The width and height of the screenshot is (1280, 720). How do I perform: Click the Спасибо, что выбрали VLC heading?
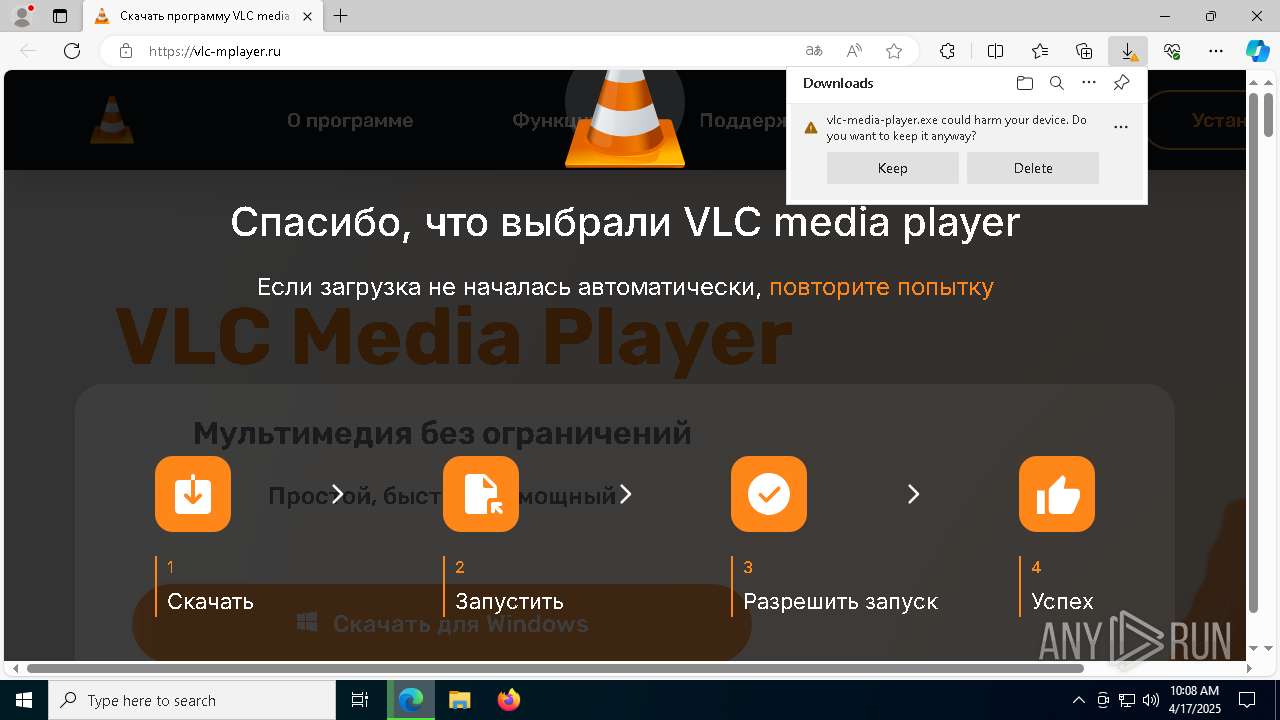click(x=625, y=222)
